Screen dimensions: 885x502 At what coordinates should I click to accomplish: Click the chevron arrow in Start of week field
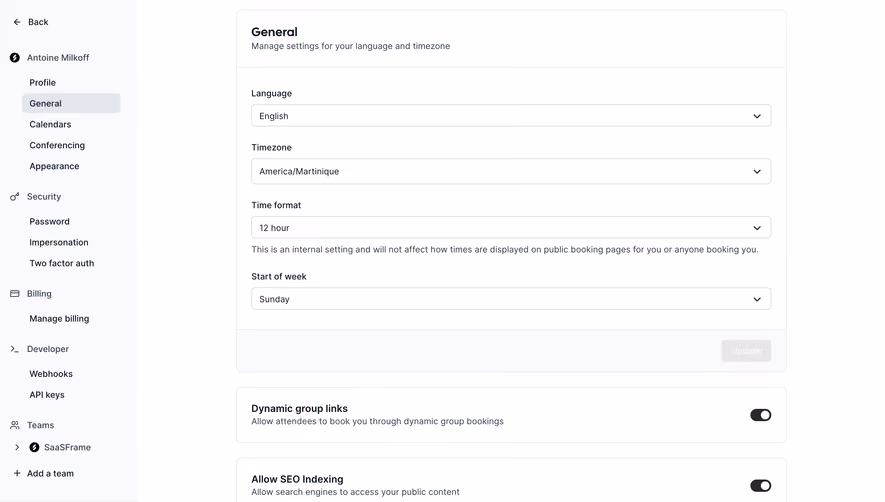(x=757, y=299)
